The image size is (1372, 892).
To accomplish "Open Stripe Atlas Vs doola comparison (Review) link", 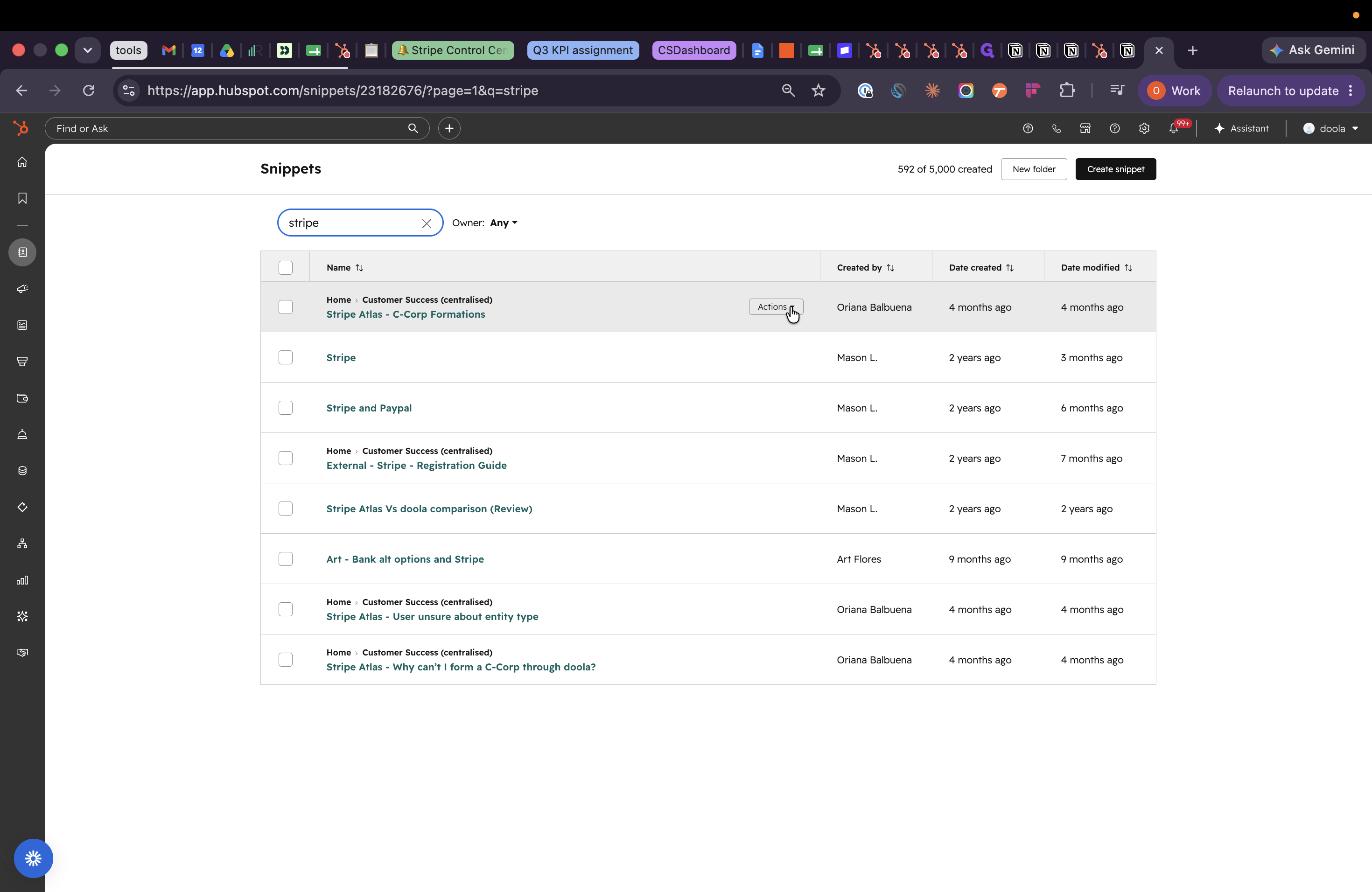I will point(429,509).
